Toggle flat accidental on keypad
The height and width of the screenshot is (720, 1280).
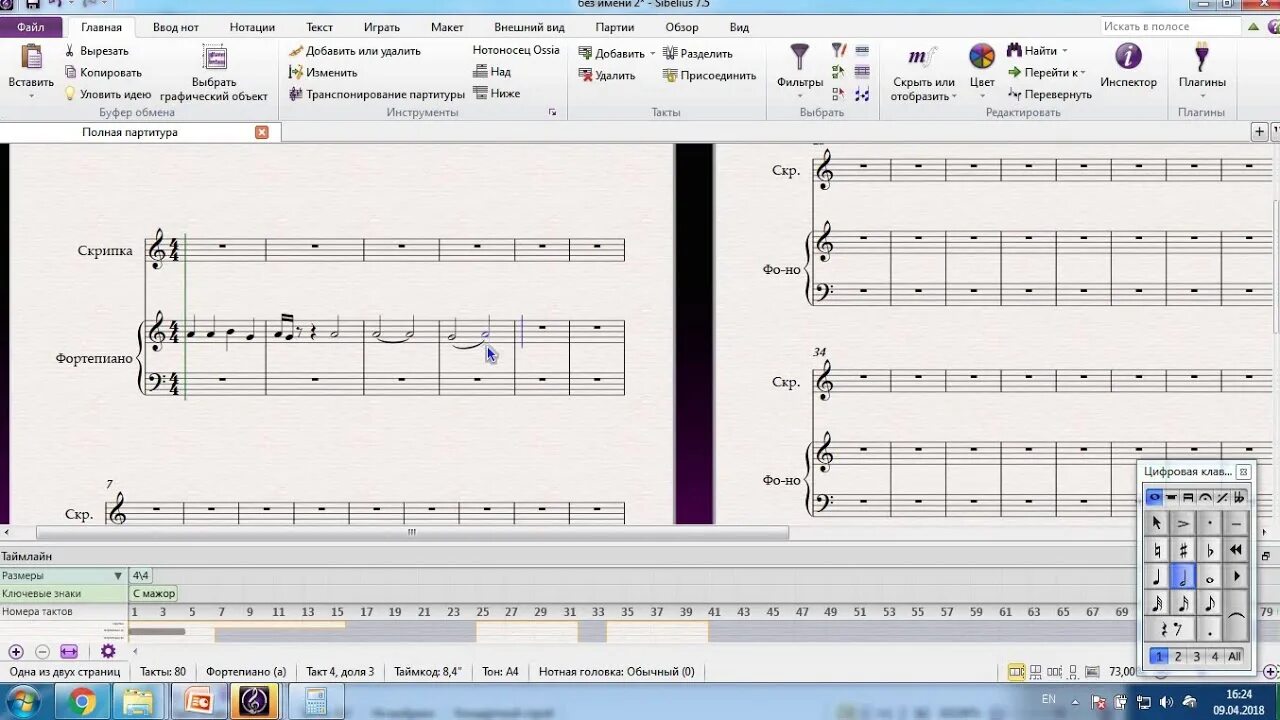pyautogui.click(x=1210, y=550)
